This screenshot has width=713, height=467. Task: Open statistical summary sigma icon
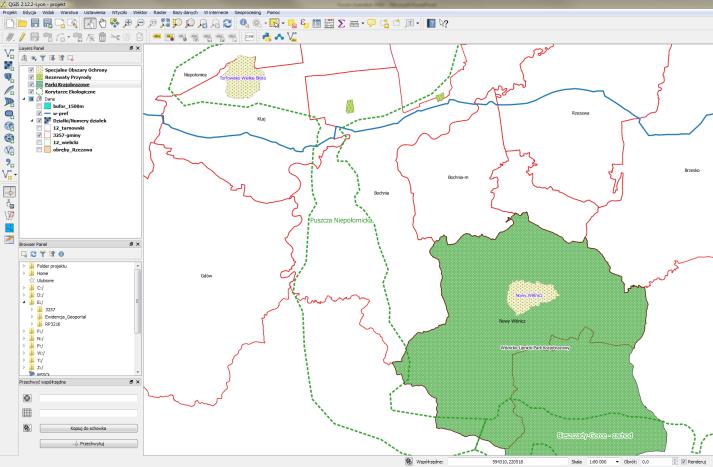pyautogui.click(x=341, y=23)
